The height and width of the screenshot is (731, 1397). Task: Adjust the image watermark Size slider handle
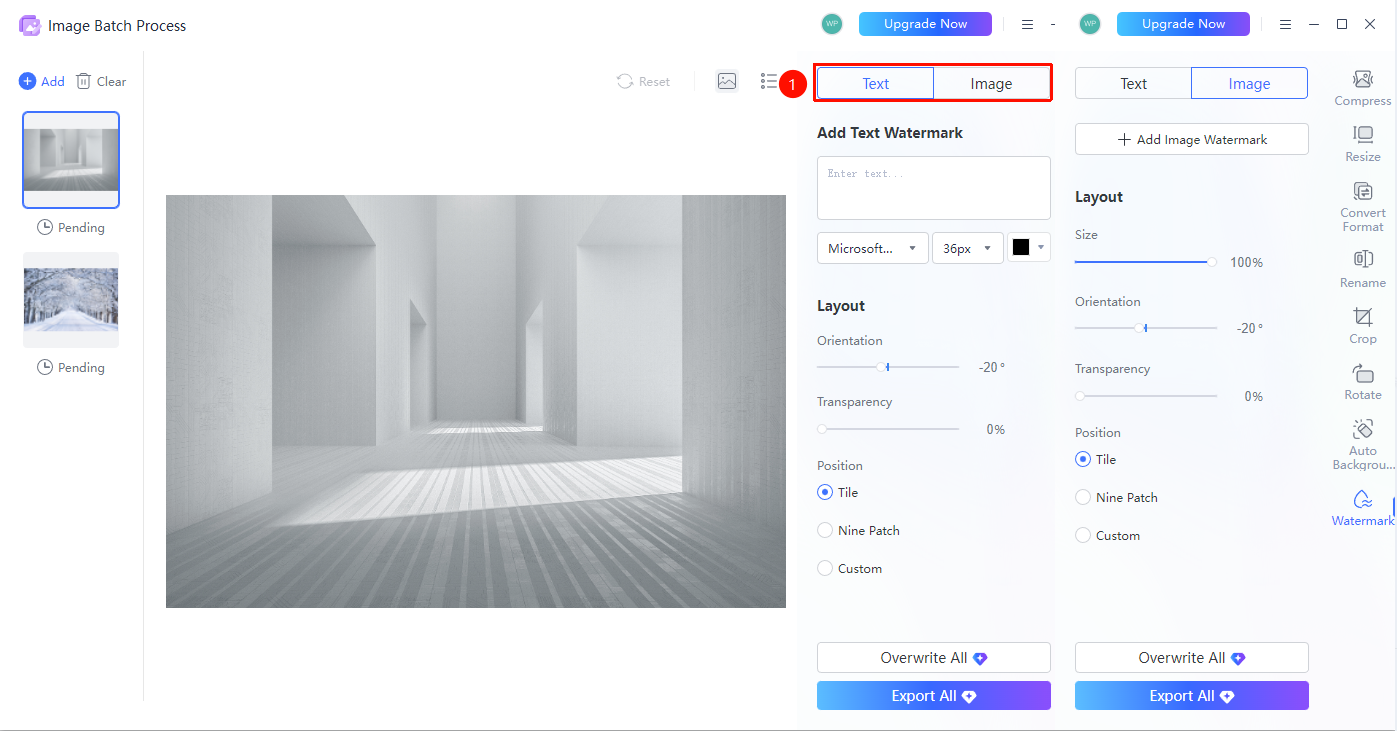pyautogui.click(x=1212, y=262)
